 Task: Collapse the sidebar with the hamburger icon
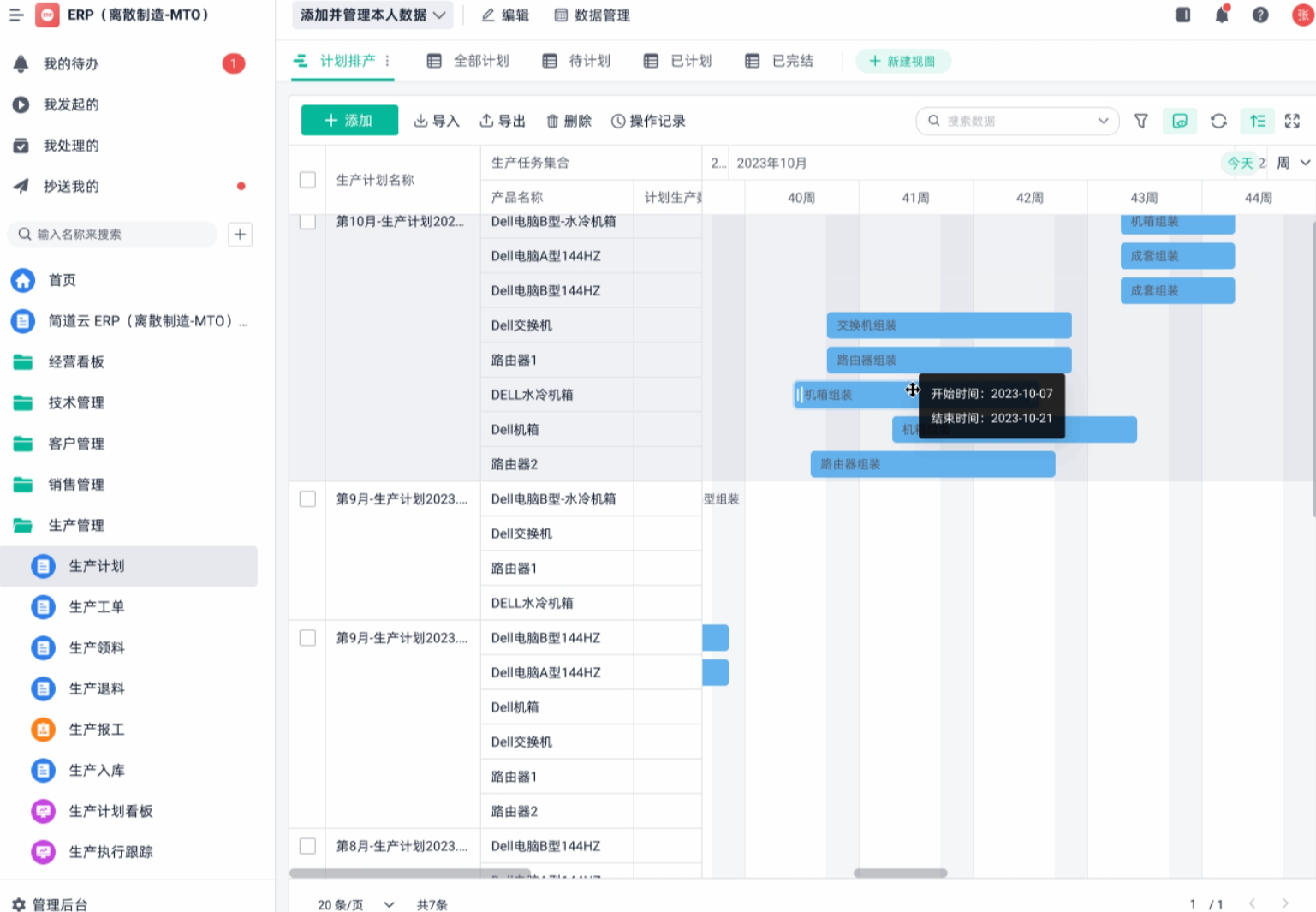15,15
